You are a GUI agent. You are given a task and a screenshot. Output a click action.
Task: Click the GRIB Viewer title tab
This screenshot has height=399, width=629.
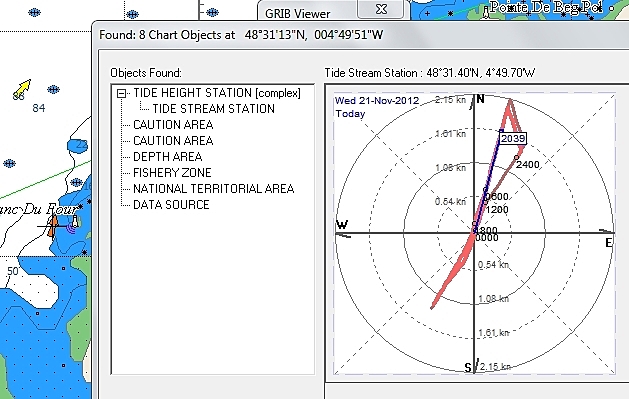(298, 14)
